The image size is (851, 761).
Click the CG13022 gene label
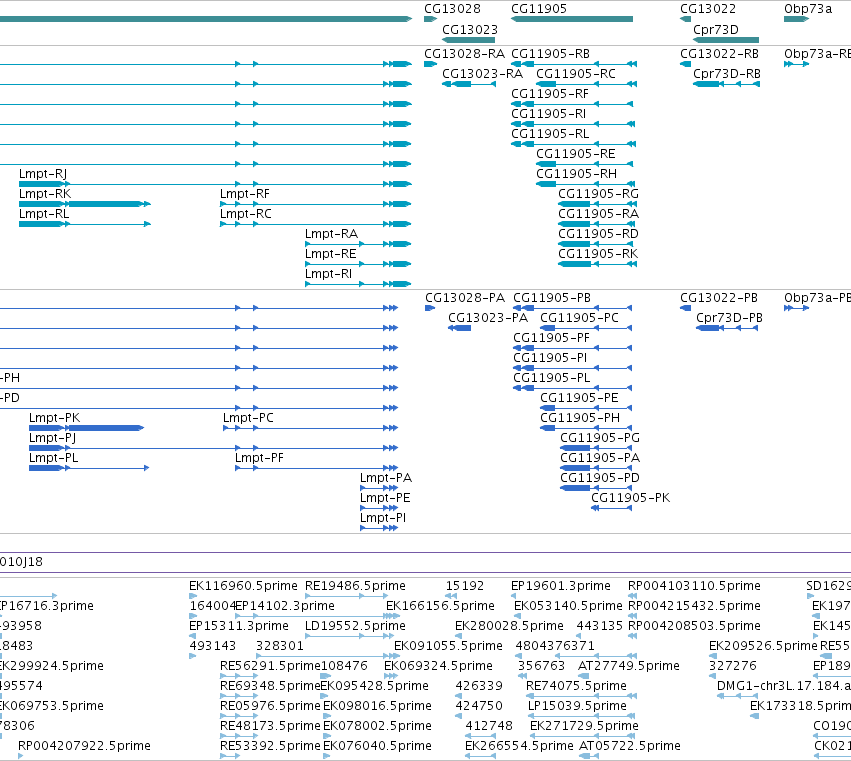click(708, 9)
